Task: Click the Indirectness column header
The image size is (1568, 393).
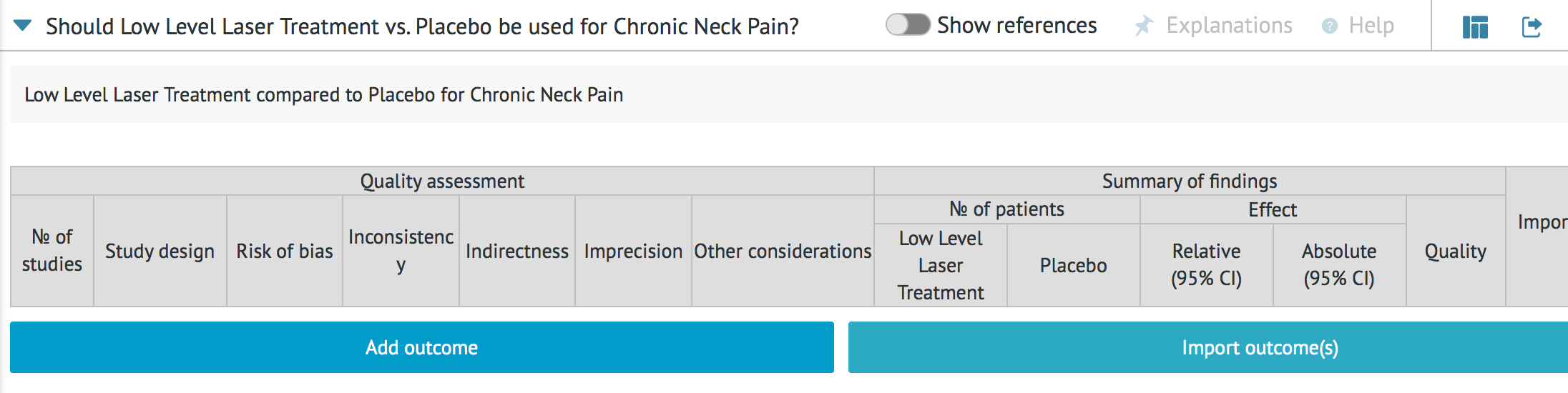Action: 516,251
